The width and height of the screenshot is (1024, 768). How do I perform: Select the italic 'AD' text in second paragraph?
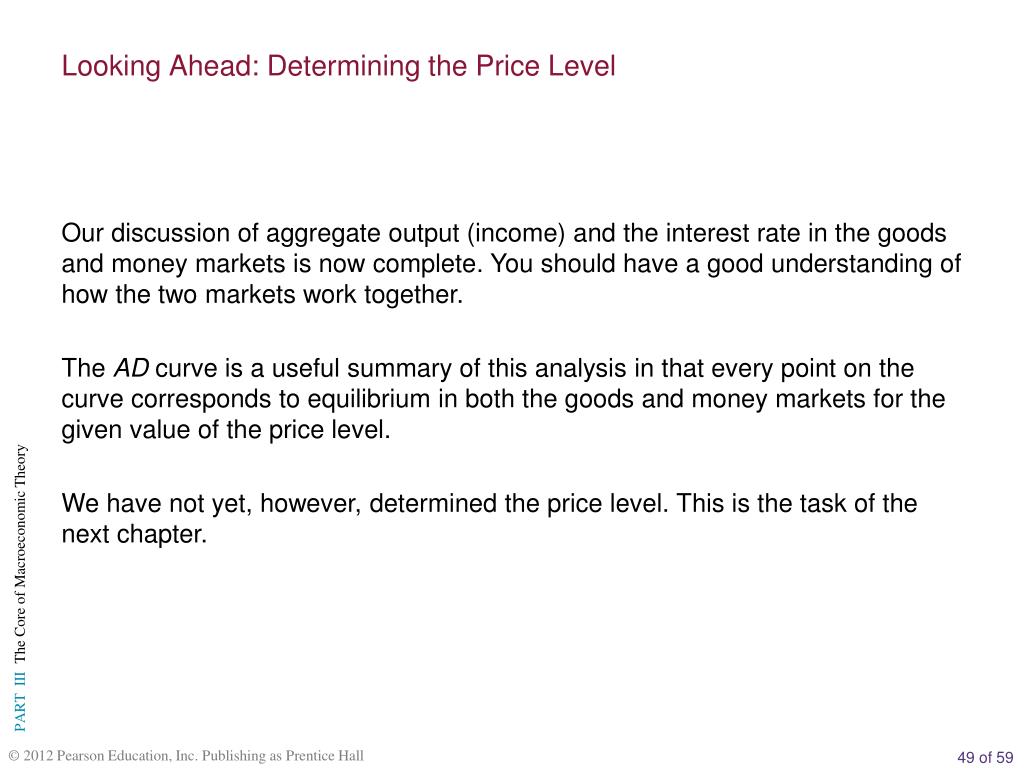point(131,368)
